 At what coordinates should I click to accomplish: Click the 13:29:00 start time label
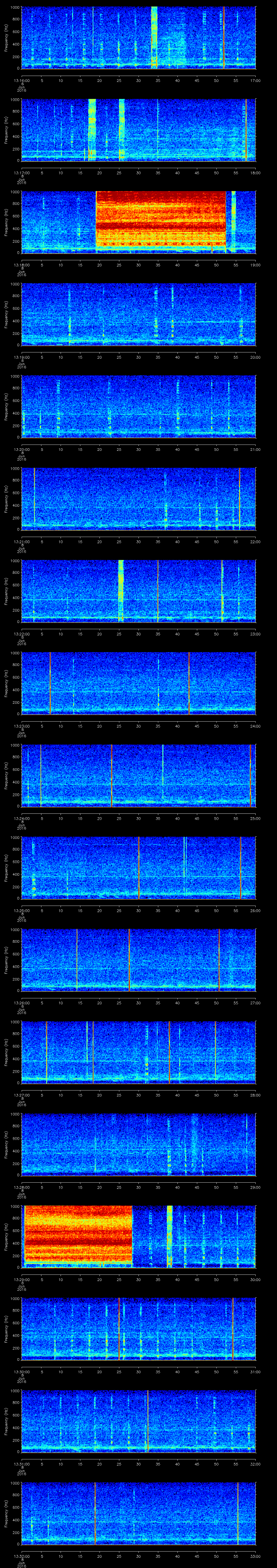[22, 1279]
